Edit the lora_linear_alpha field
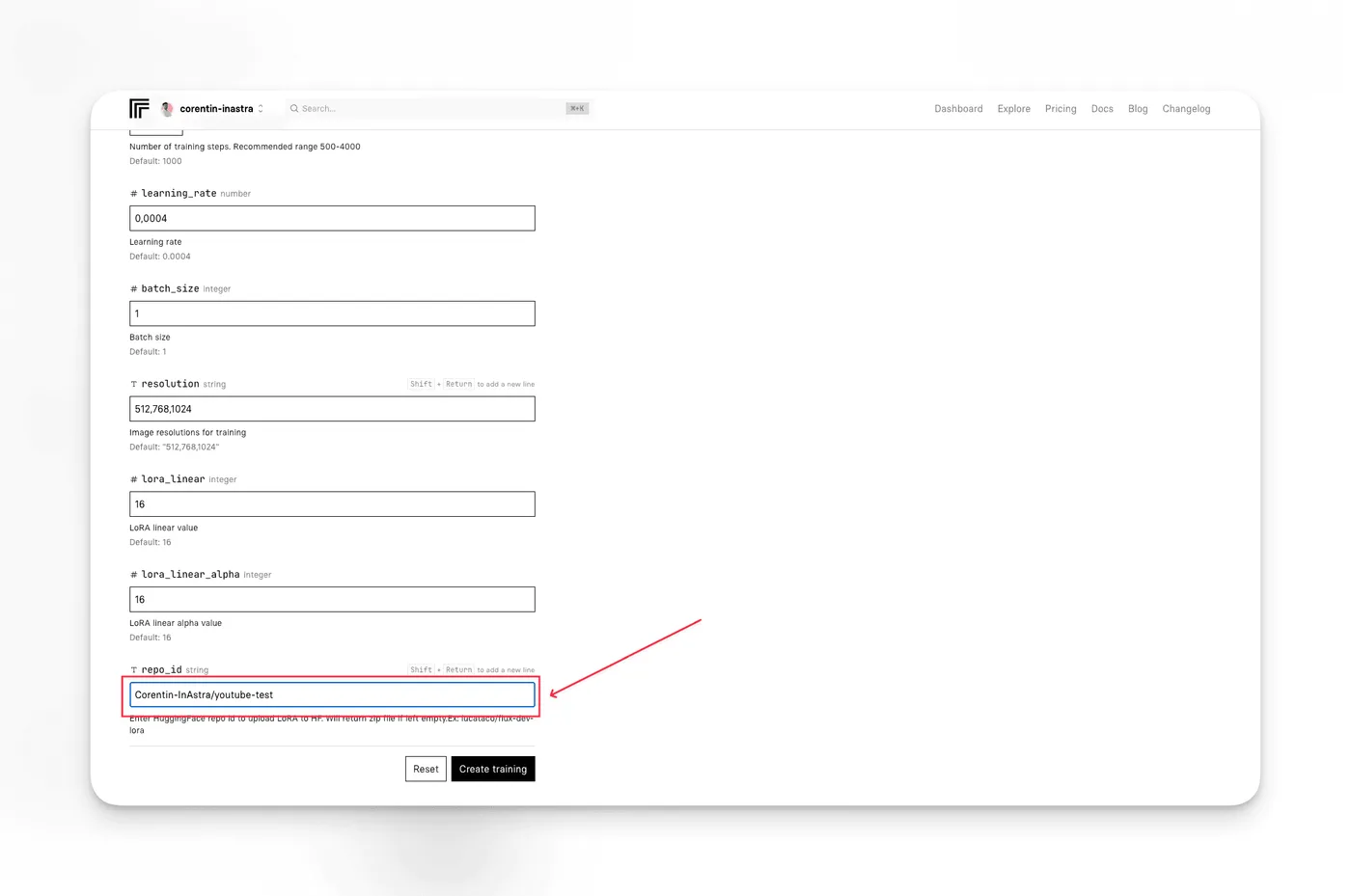This screenshot has width=1351, height=896. [x=332, y=600]
